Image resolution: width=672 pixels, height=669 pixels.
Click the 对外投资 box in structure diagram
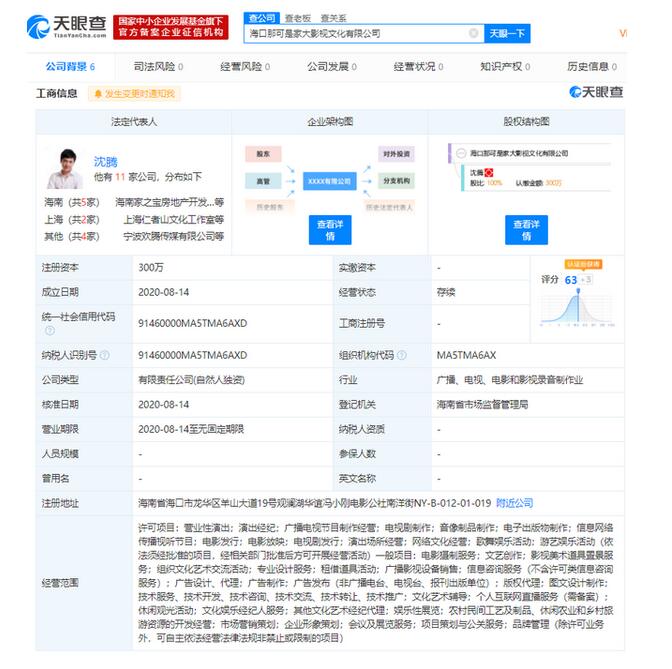(x=396, y=154)
